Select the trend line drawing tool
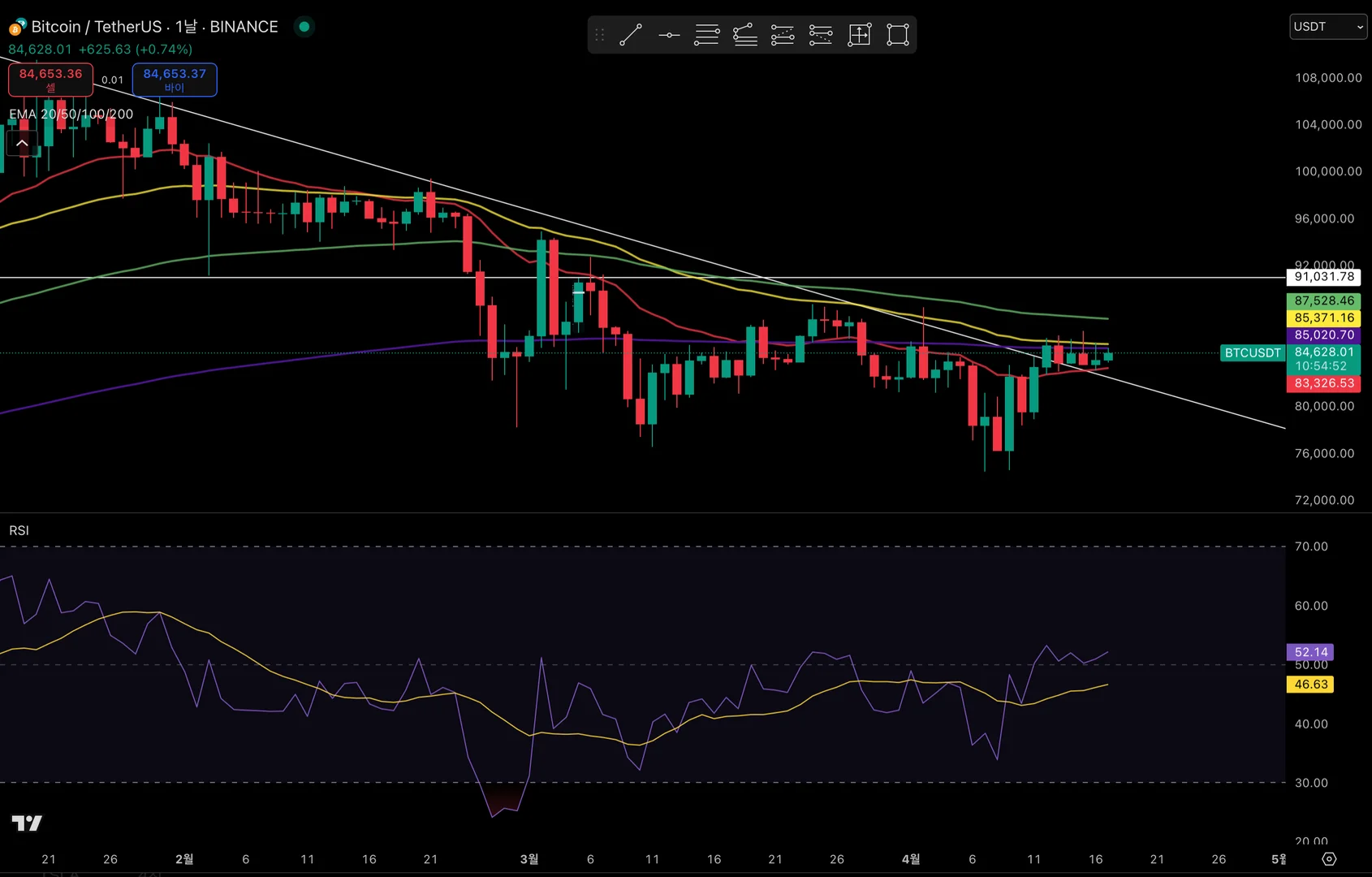This screenshot has width=1372, height=877. pyautogui.click(x=631, y=35)
